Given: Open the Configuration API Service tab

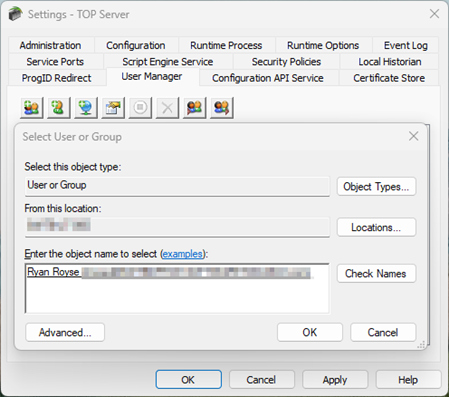Looking at the screenshot, I should 268,78.
